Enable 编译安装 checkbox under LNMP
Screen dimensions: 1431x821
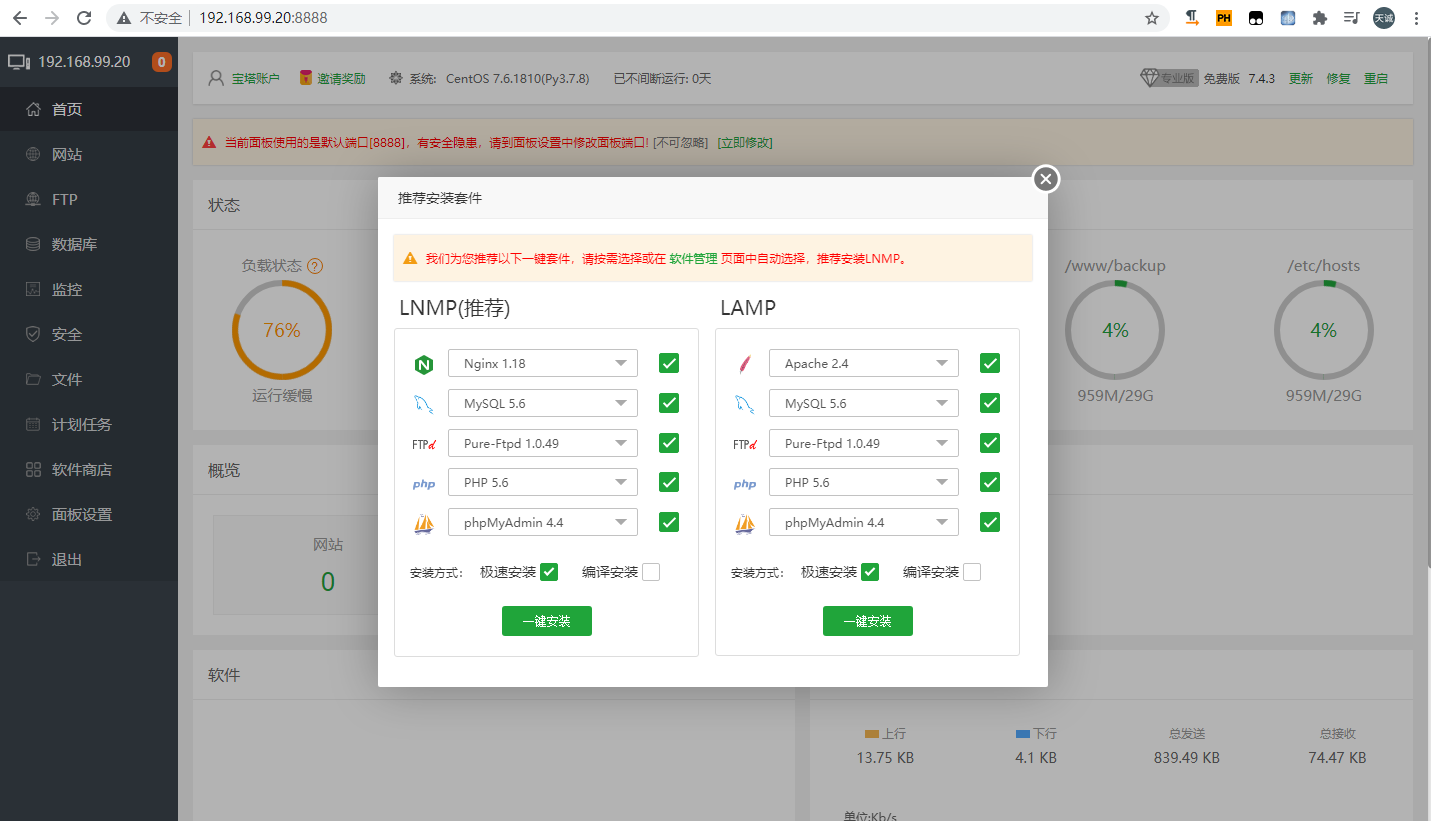tap(651, 572)
